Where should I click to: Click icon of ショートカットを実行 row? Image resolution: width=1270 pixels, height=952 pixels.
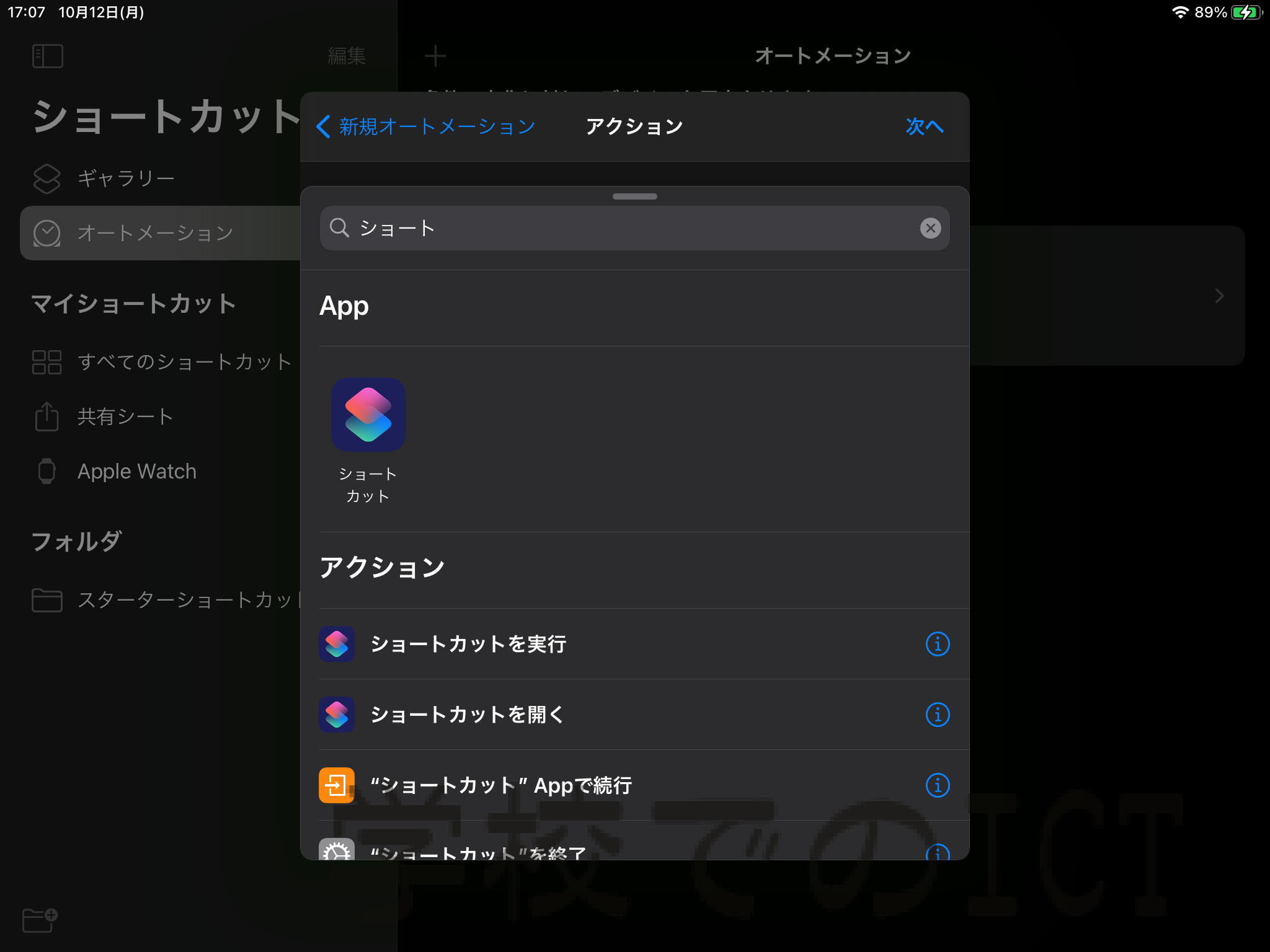pyautogui.click(x=337, y=644)
